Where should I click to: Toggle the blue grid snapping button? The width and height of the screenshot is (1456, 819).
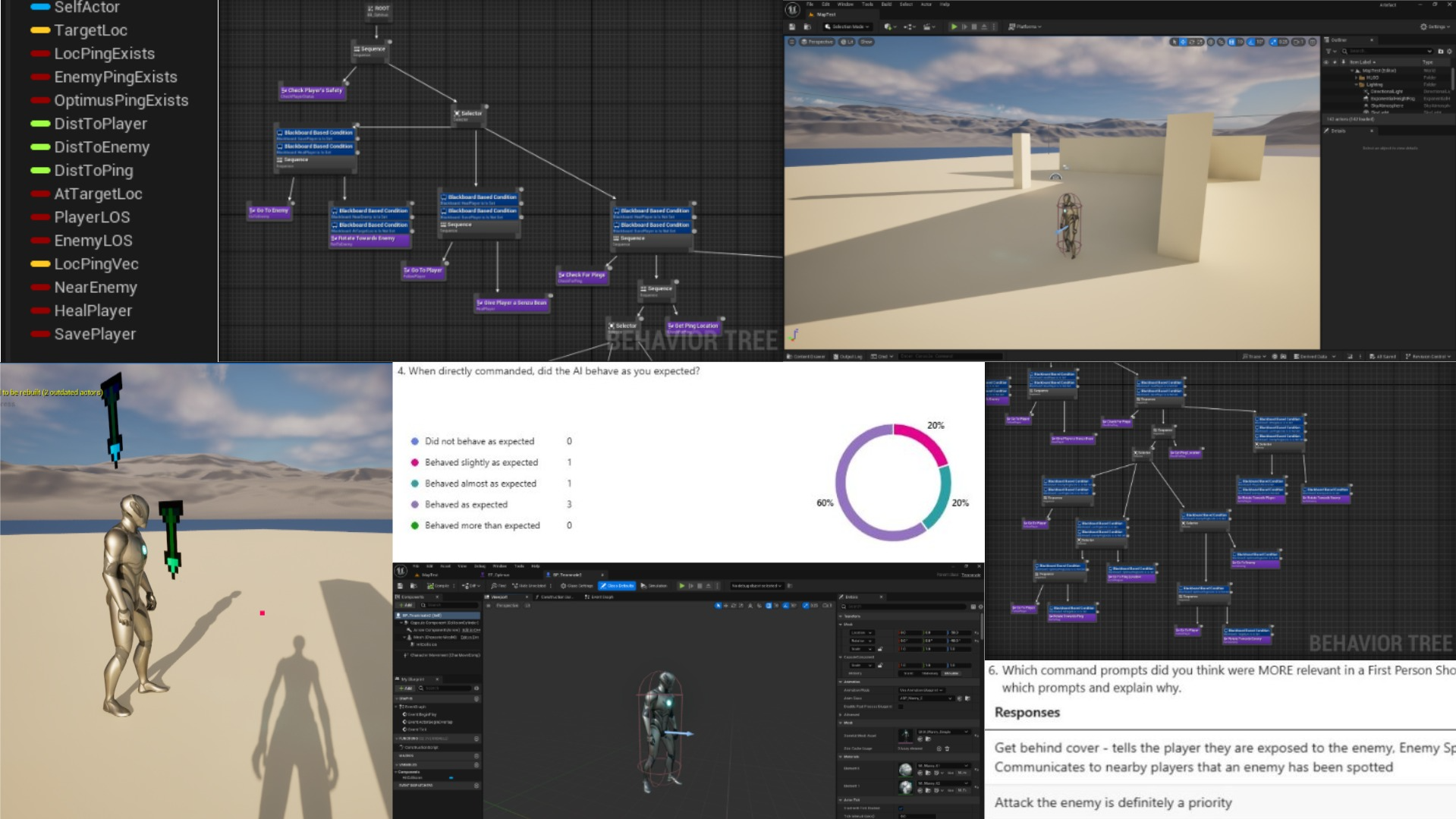coord(1231,42)
